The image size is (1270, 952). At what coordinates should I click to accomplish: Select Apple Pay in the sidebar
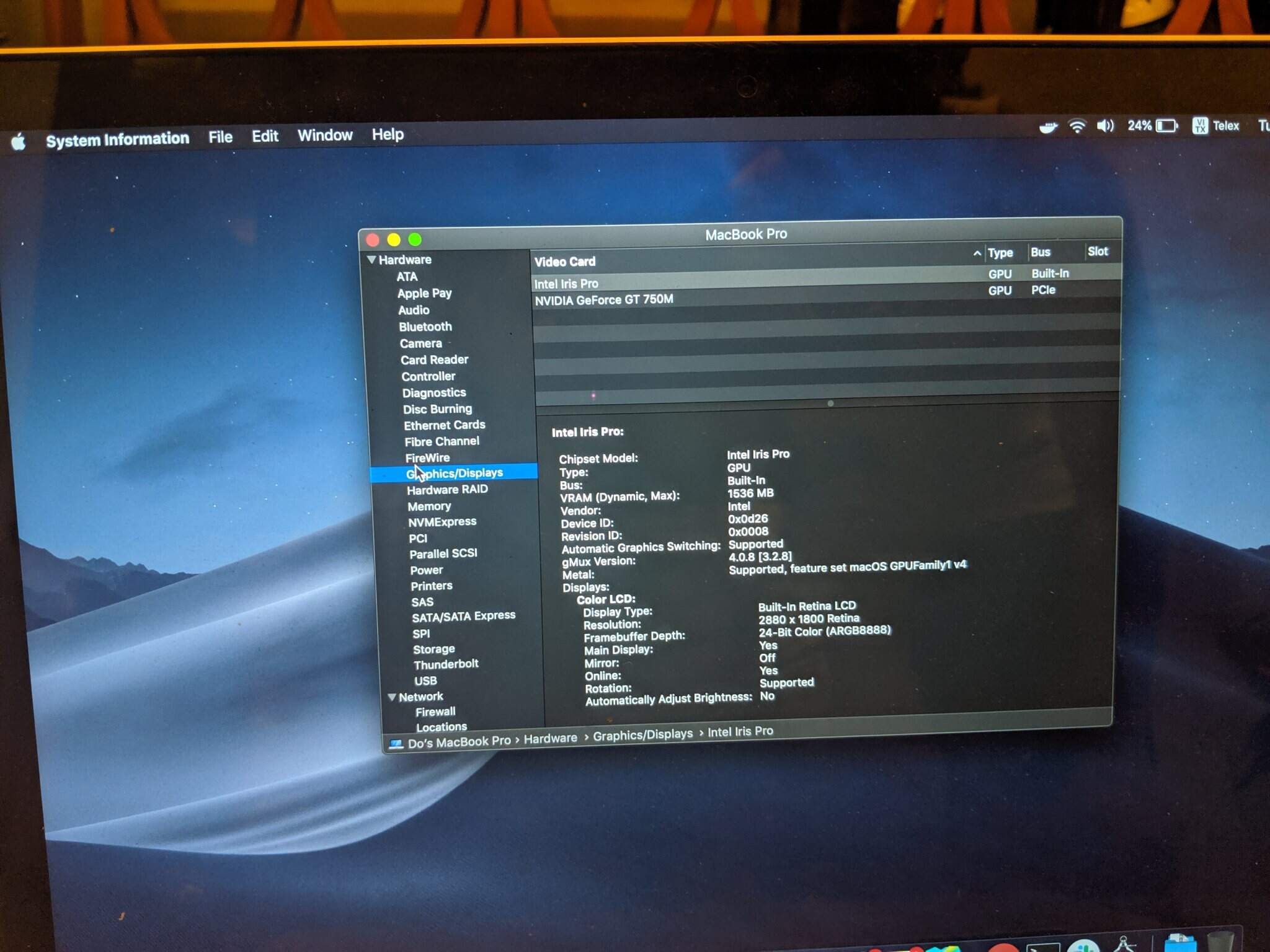[424, 293]
